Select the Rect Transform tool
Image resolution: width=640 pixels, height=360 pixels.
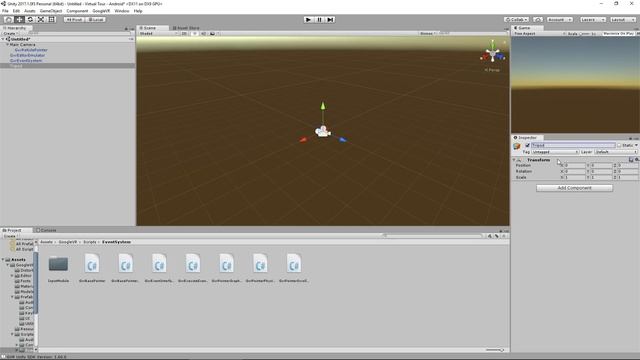click(51, 20)
